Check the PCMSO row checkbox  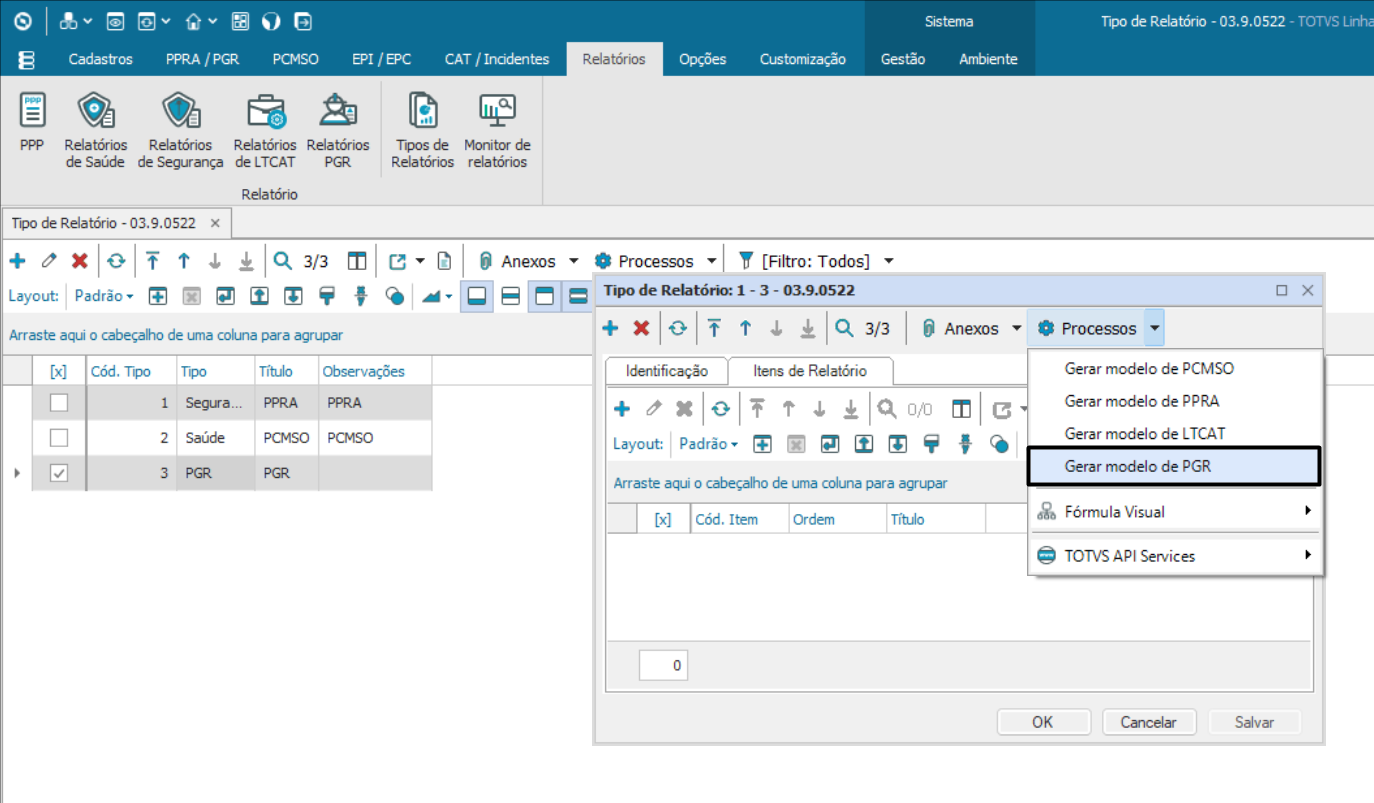click(x=59, y=438)
